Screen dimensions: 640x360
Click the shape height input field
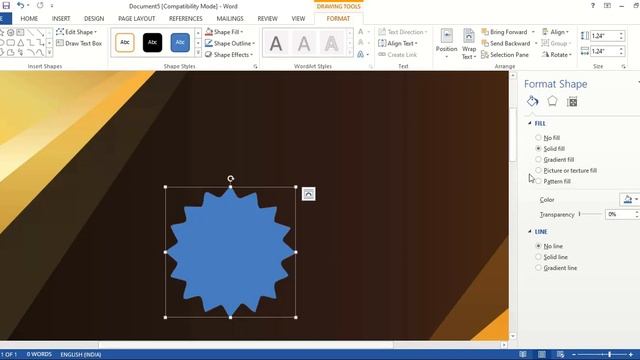(604, 36)
